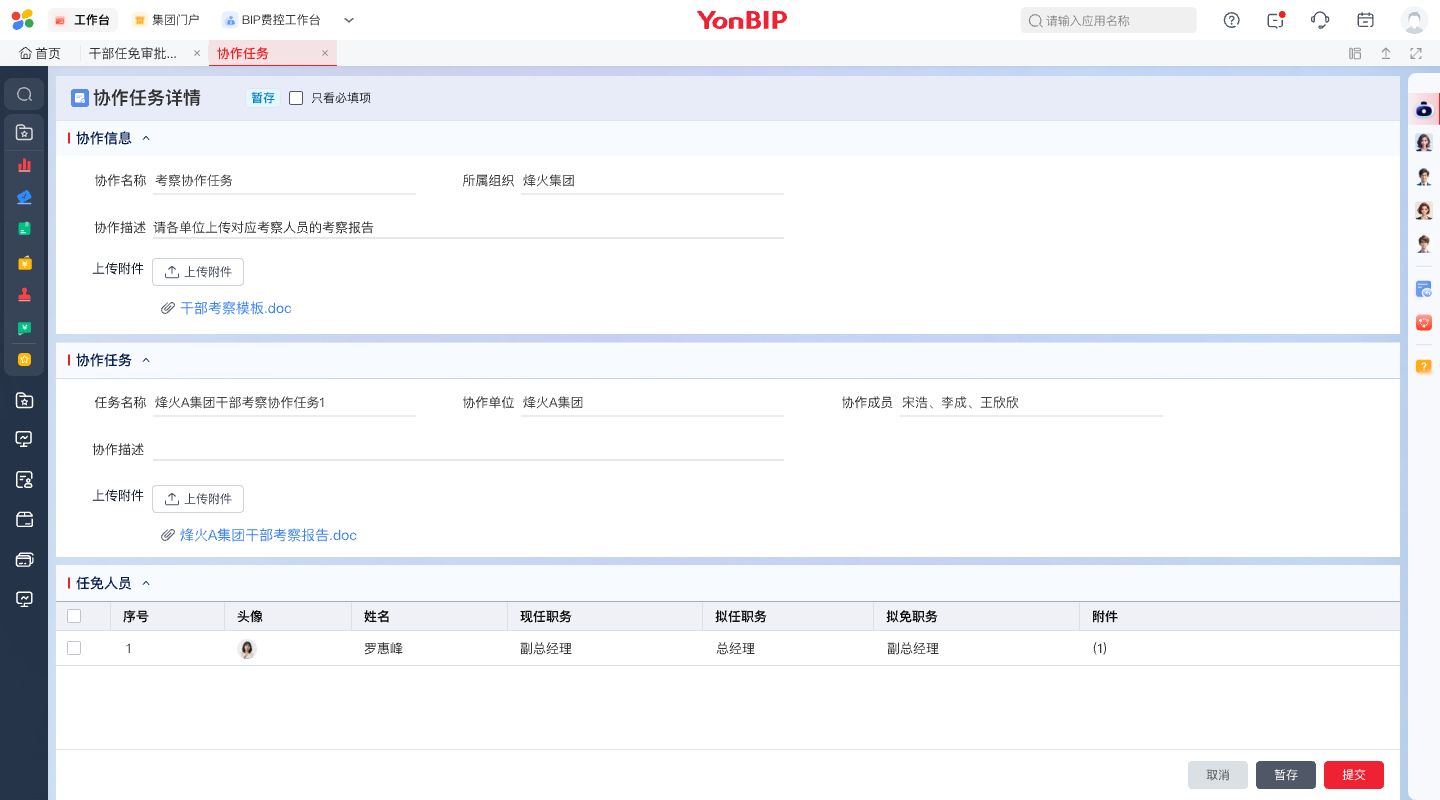This screenshot has height=800, width=1440.
Task: Collapse the 任免人员 section
Action: coord(146,583)
